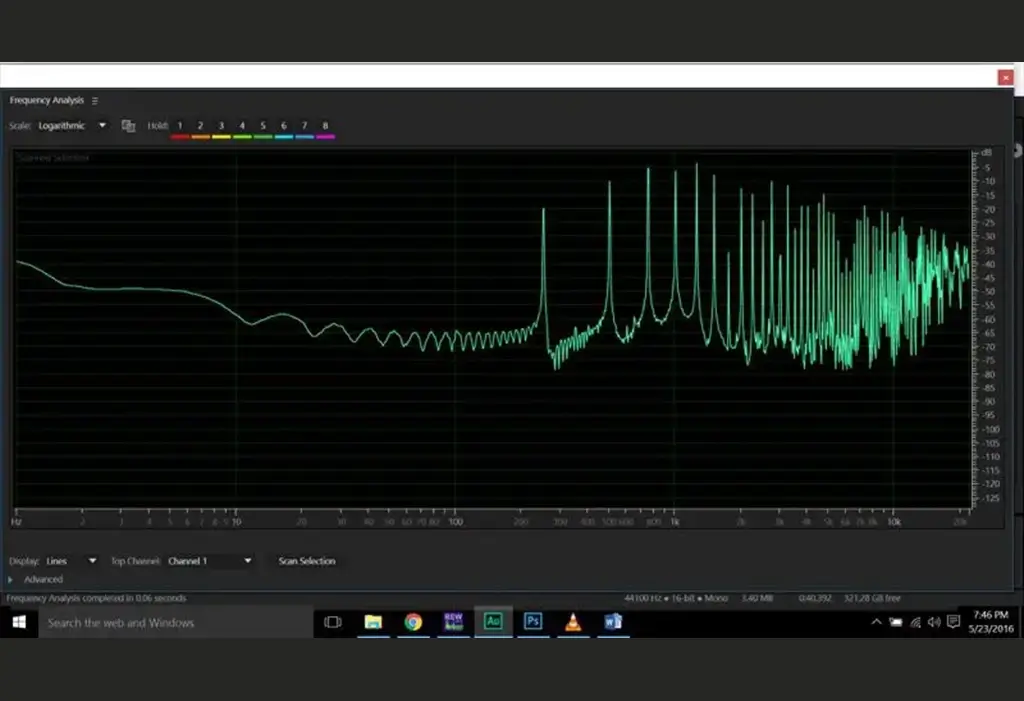Viewport: 1024px width, 701px height.
Task: Open the Frequency Analysis panel menu icon
Action: pyautogui.click(x=95, y=101)
